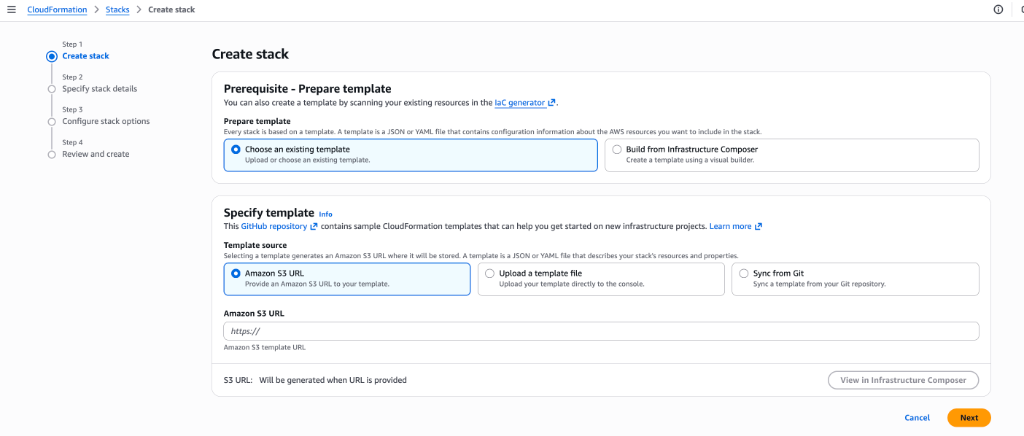The image size is (1024, 436).
Task: Click the Amazon S3 URL input field
Action: tap(600, 331)
